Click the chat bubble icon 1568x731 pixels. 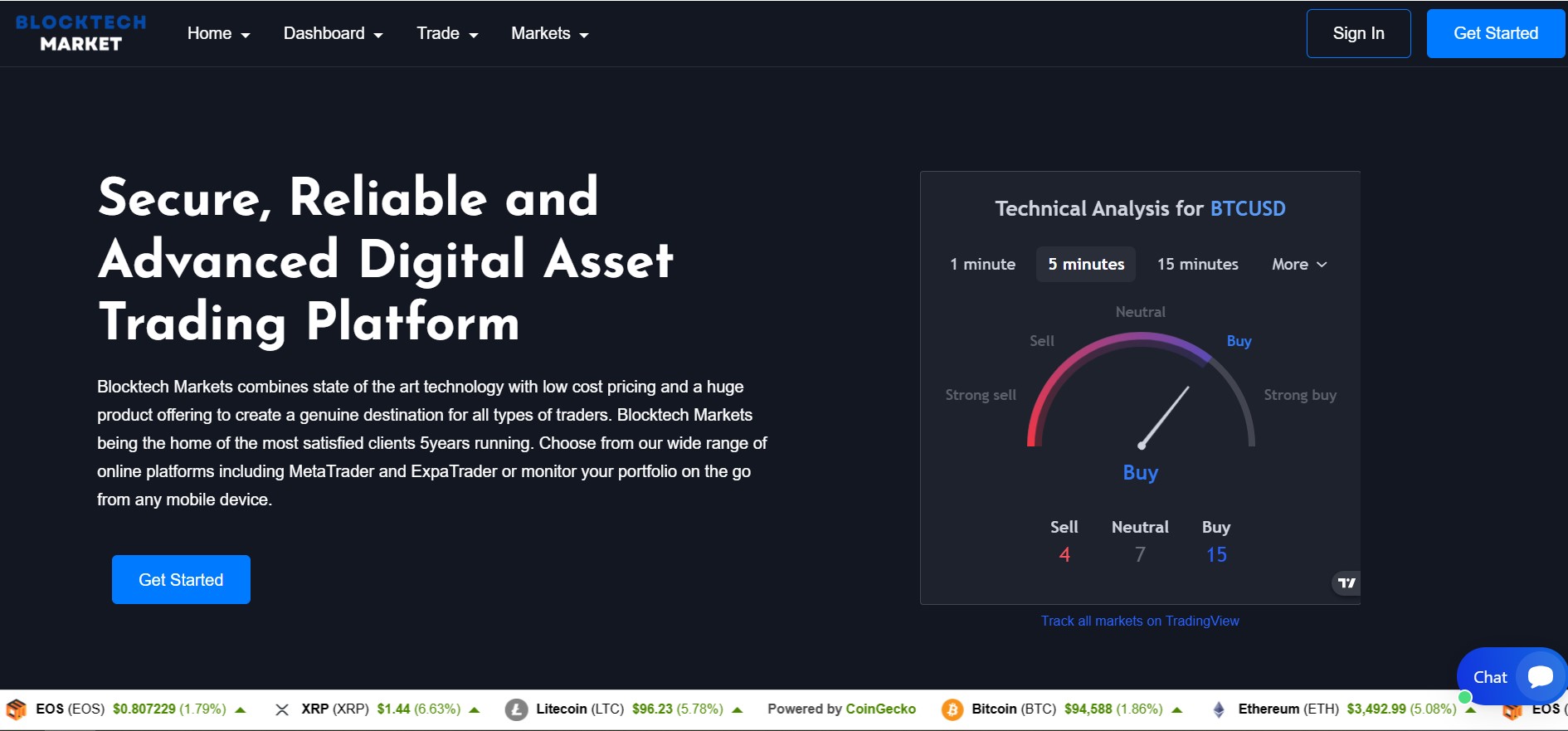pos(1541,677)
